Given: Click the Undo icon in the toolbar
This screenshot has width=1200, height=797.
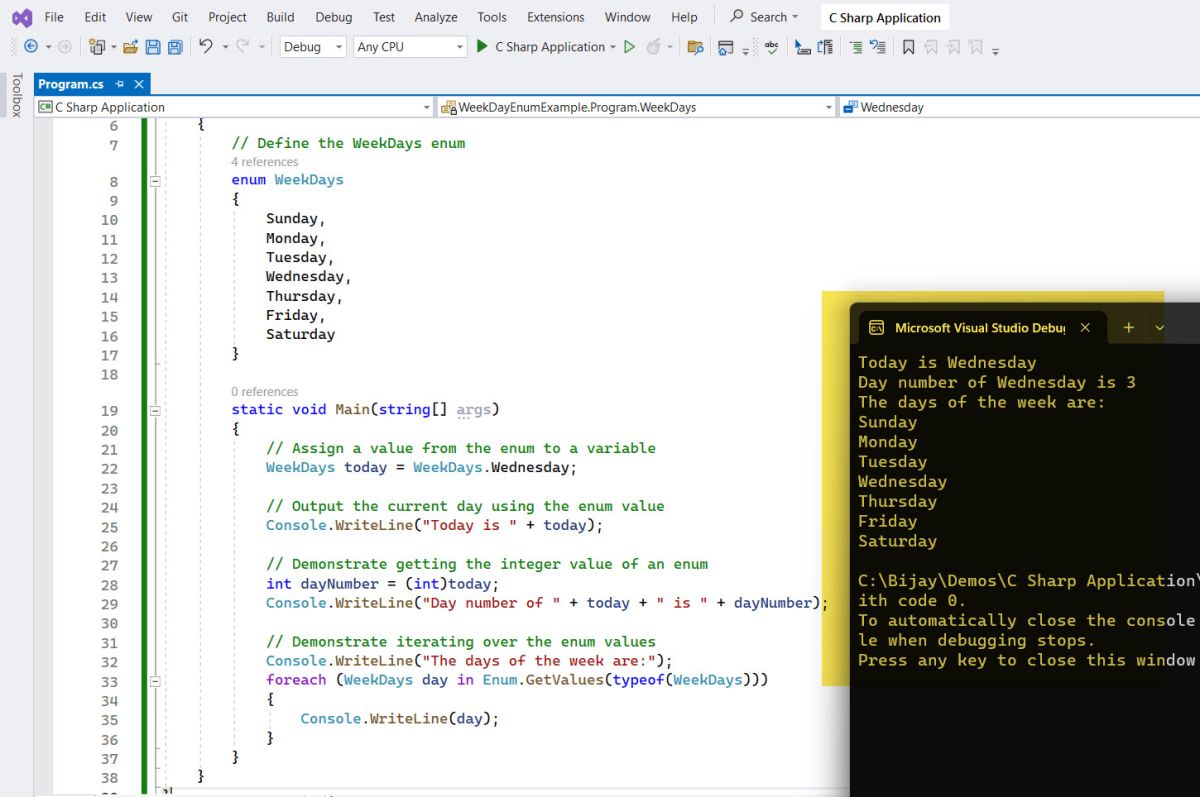Looking at the screenshot, I should pos(205,47).
